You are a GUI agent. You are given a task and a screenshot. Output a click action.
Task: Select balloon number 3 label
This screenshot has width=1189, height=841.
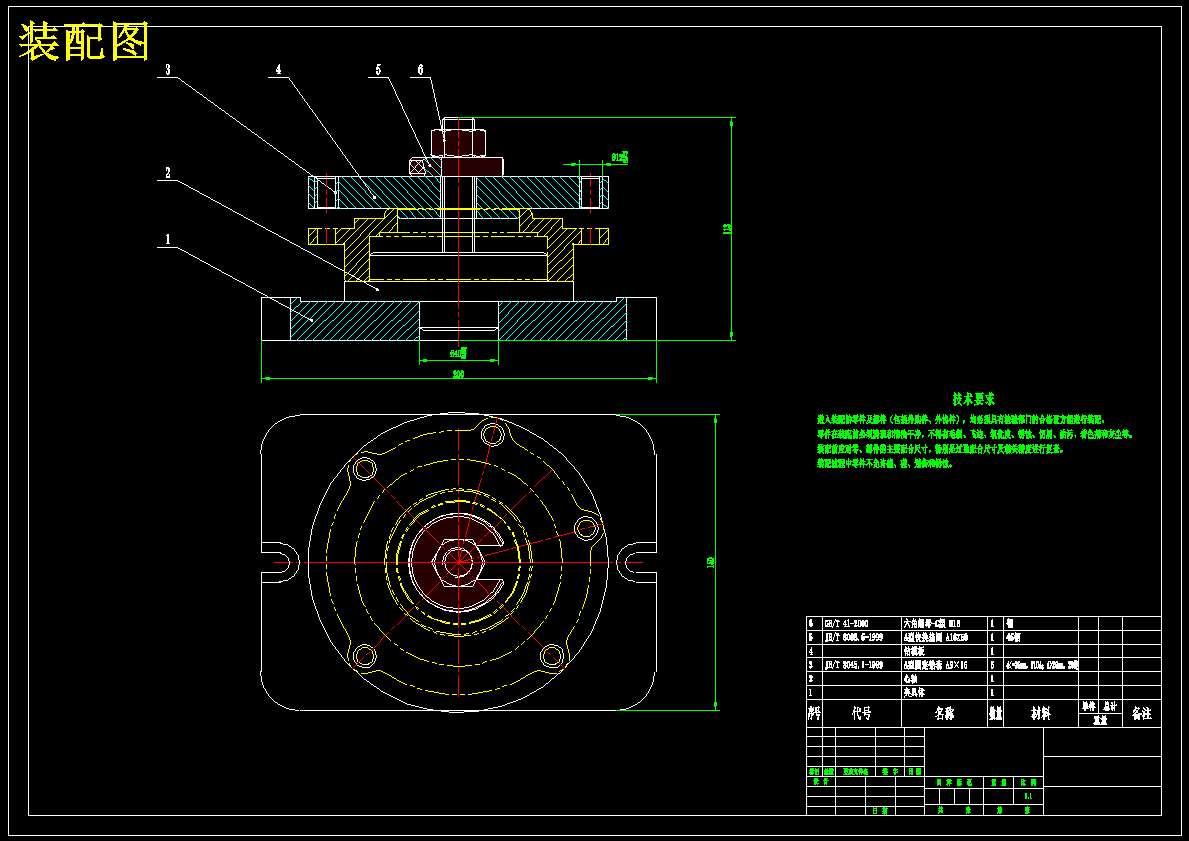pyautogui.click(x=168, y=70)
